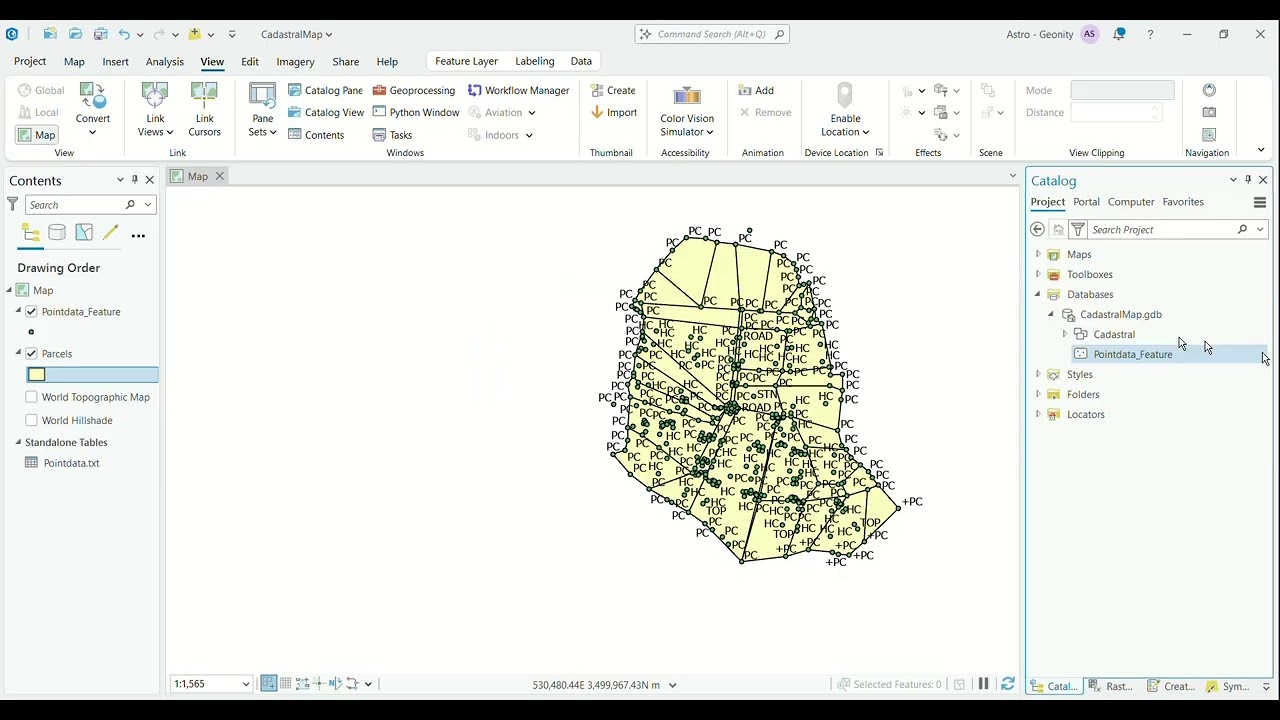Click the Pointdata_Feature point symbol
Image resolution: width=1280 pixels, height=720 pixels.
pyautogui.click(x=32, y=332)
